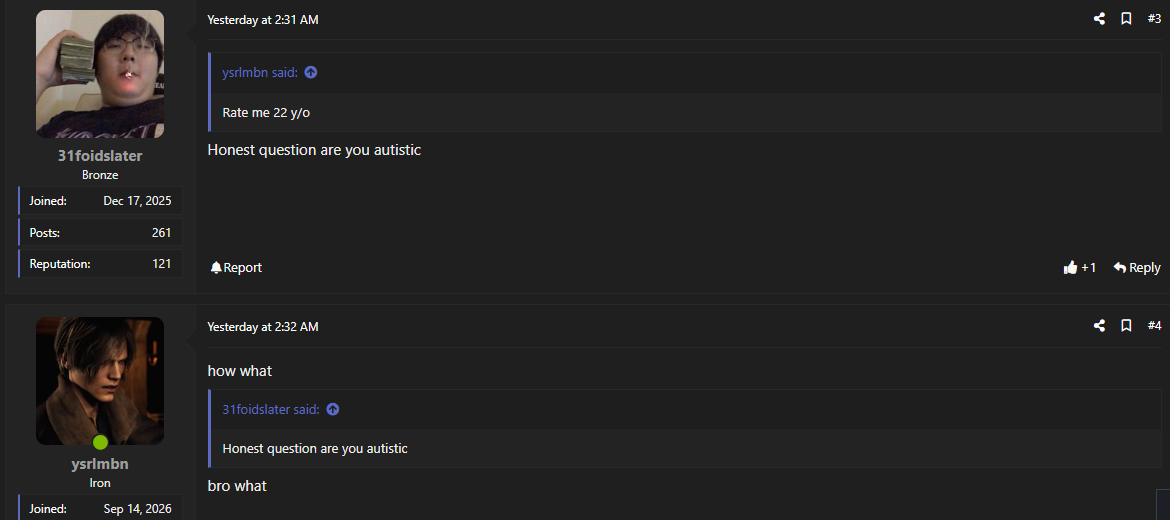The width and height of the screenshot is (1170, 520).
Task: Click the 'ysrlmbn said:' quote header link
Action: click(260, 72)
